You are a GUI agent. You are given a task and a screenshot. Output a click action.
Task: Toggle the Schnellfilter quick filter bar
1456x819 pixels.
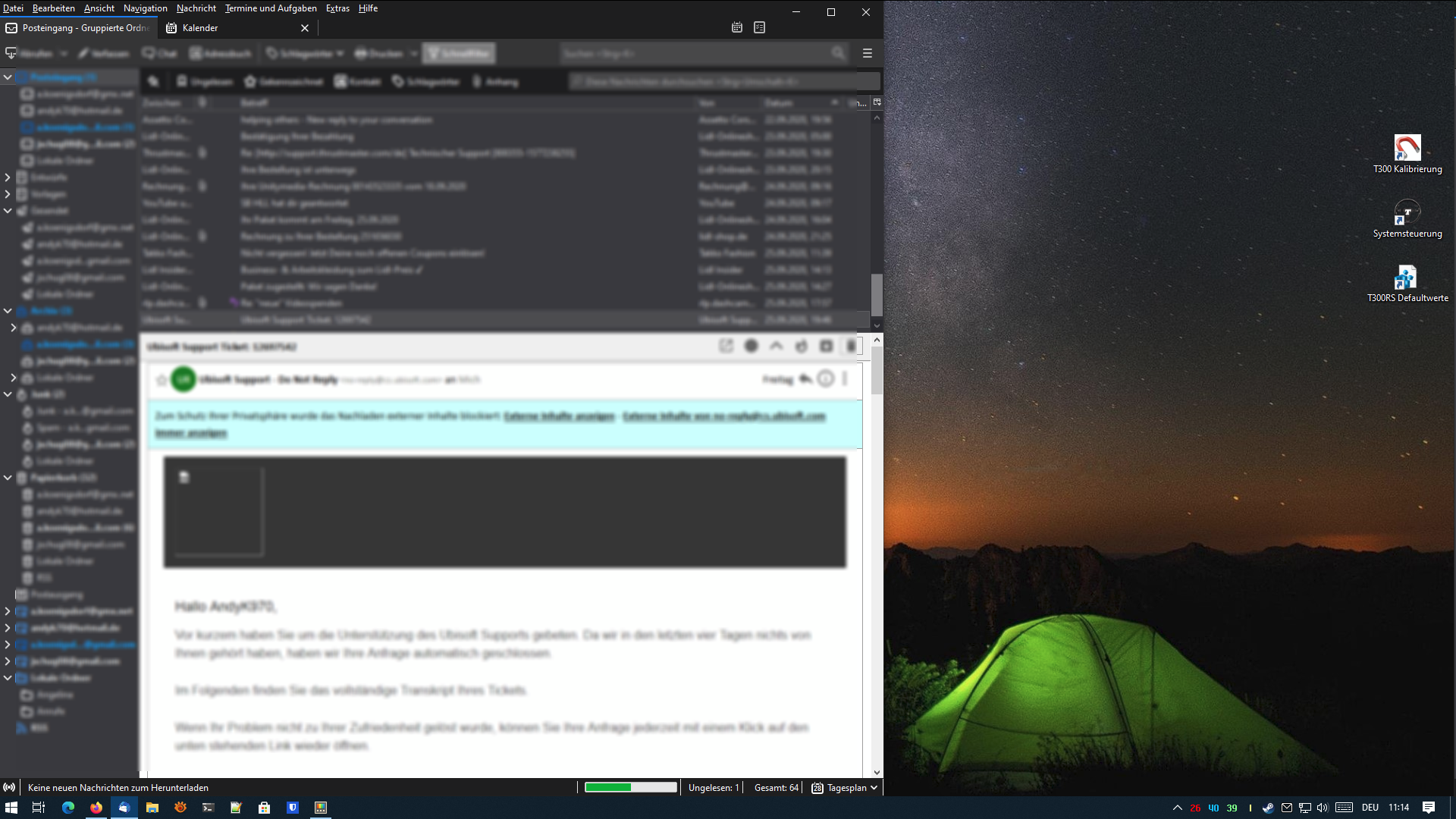point(458,54)
